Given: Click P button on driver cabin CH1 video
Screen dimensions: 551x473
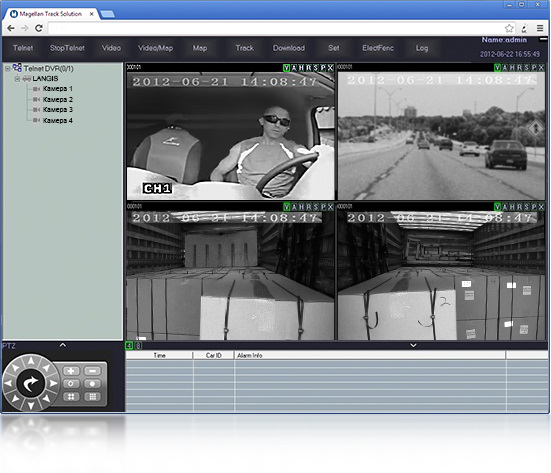Looking at the screenshot, I should point(323,68).
